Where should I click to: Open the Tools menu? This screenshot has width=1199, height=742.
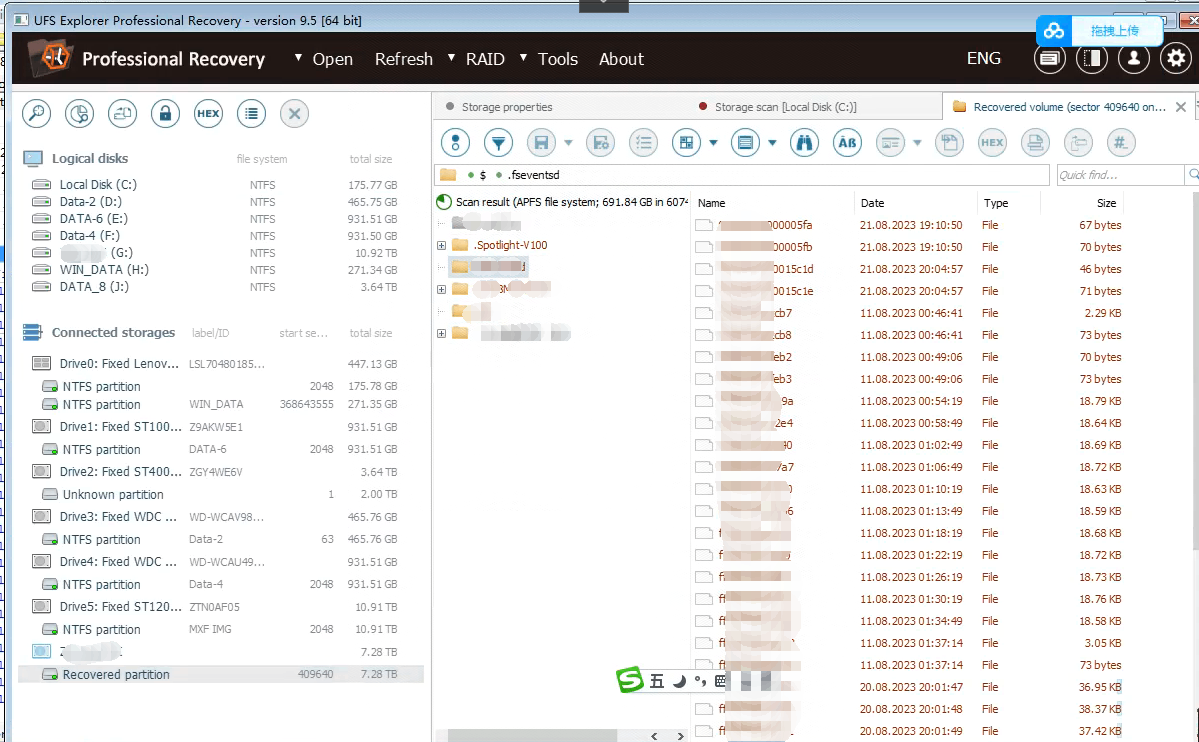coord(557,59)
